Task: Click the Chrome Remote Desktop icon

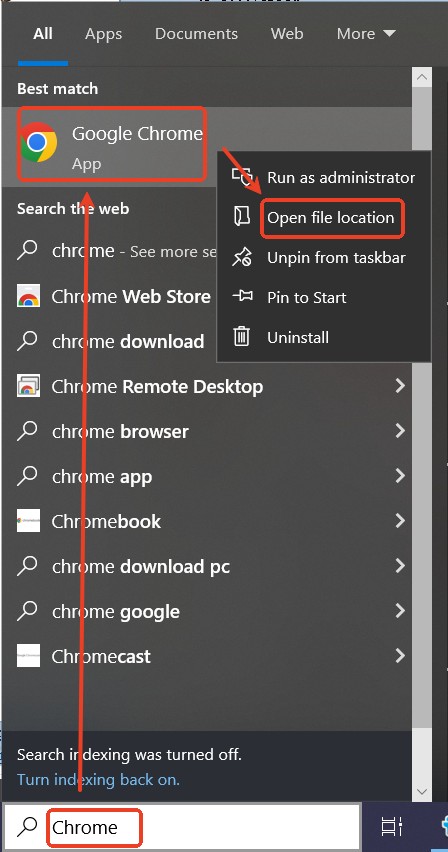Action: (28, 386)
